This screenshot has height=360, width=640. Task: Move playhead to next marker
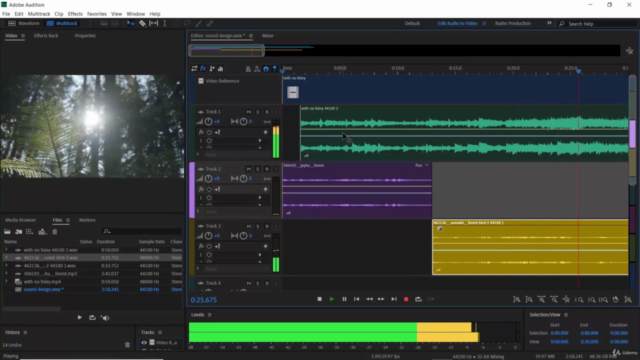click(394, 299)
